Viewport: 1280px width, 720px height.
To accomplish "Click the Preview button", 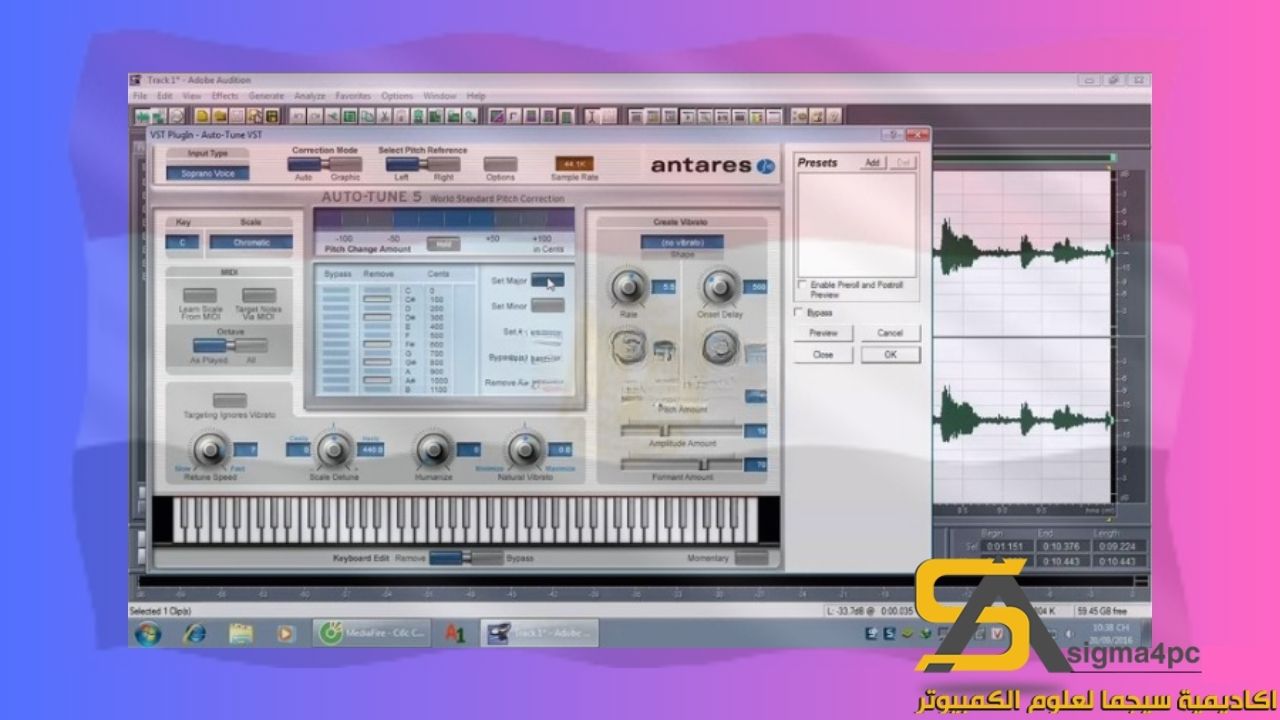I will pyautogui.click(x=823, y=333).
